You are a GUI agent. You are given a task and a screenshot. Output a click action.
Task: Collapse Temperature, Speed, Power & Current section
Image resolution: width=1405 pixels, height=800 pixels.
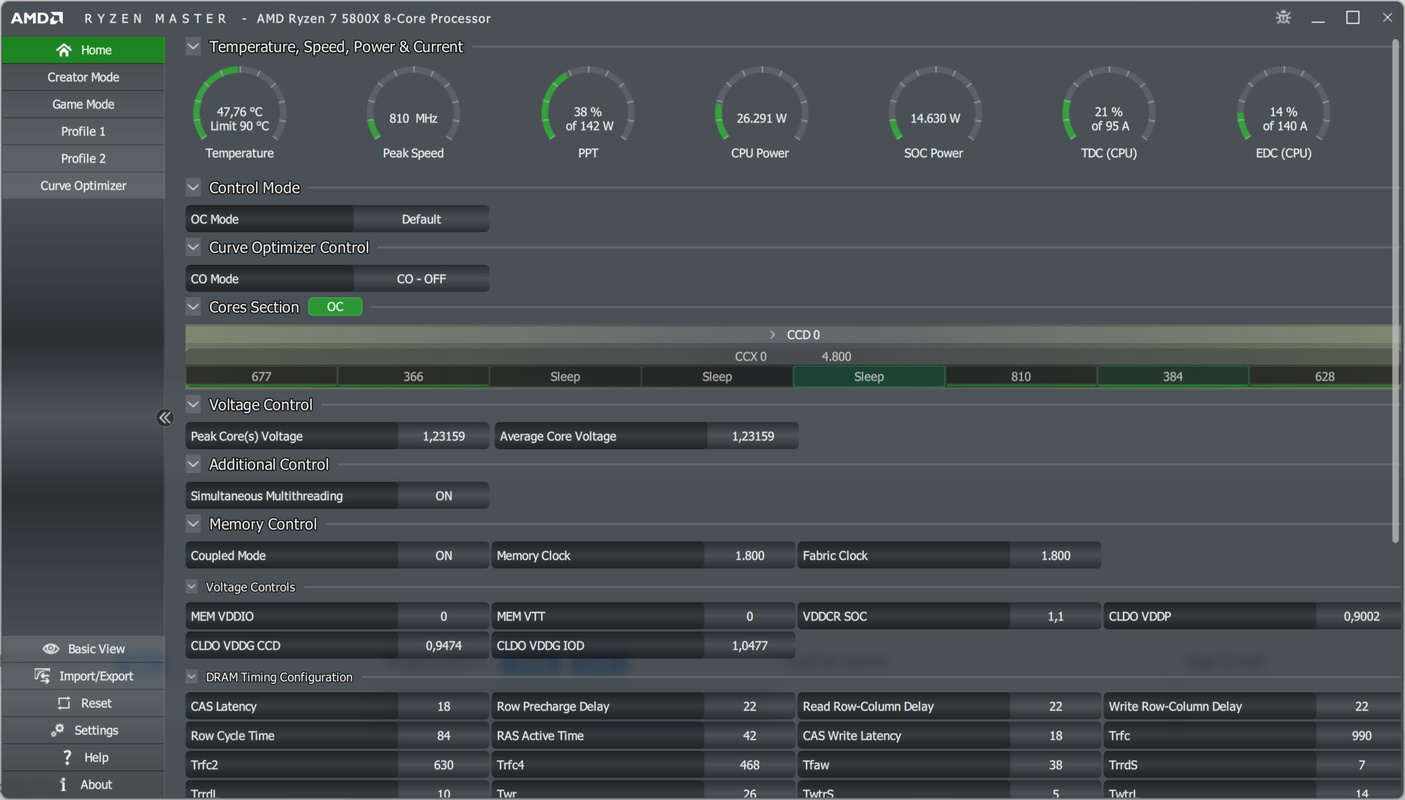coord(193,46)
